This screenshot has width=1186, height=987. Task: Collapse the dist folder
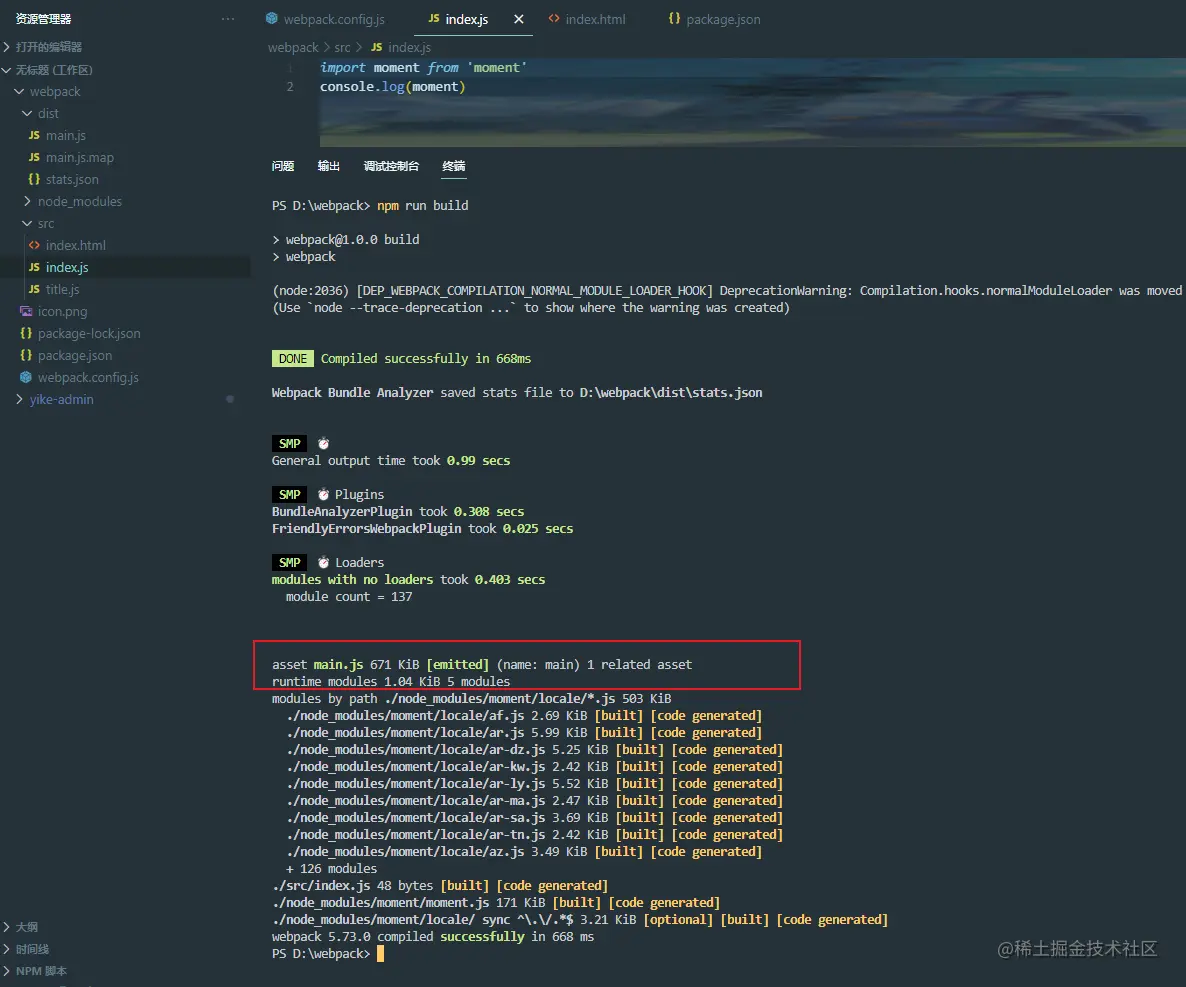coord(27,113)
